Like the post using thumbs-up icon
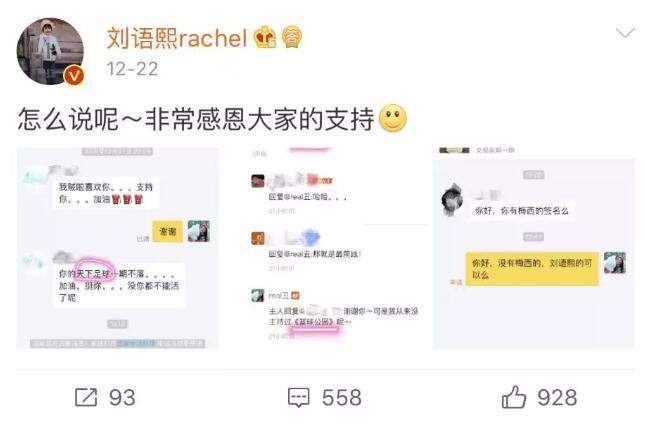Image resolution: width=645 pixels, height=446 pixels. tap(514, 397)
